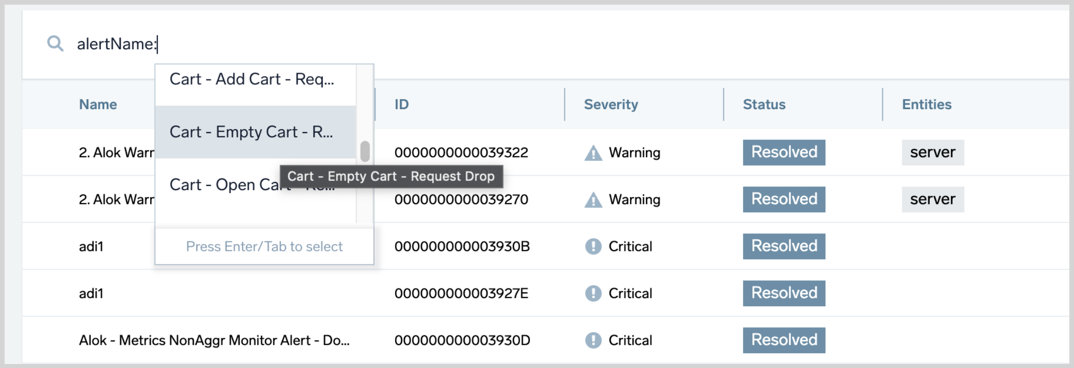Click the dropdown scrollbar thumb
The image size is (1074, 368).
coord(365,151)
